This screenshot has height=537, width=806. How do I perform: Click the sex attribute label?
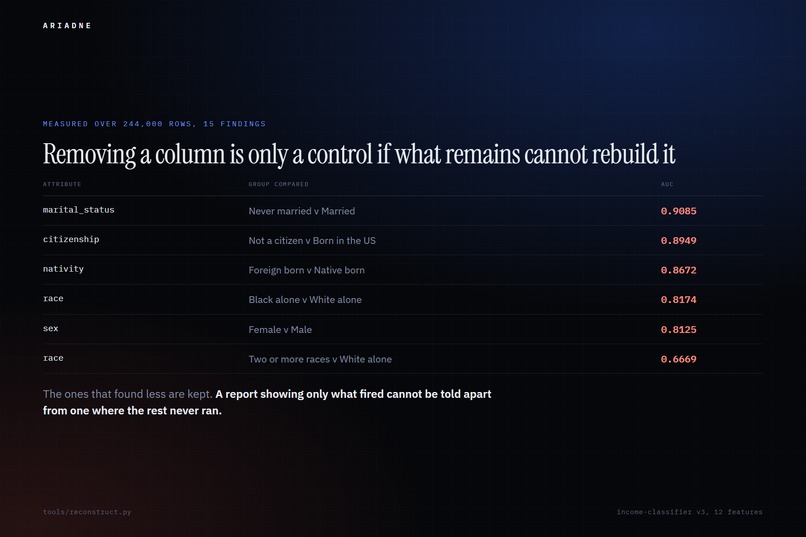click(50, 328)
